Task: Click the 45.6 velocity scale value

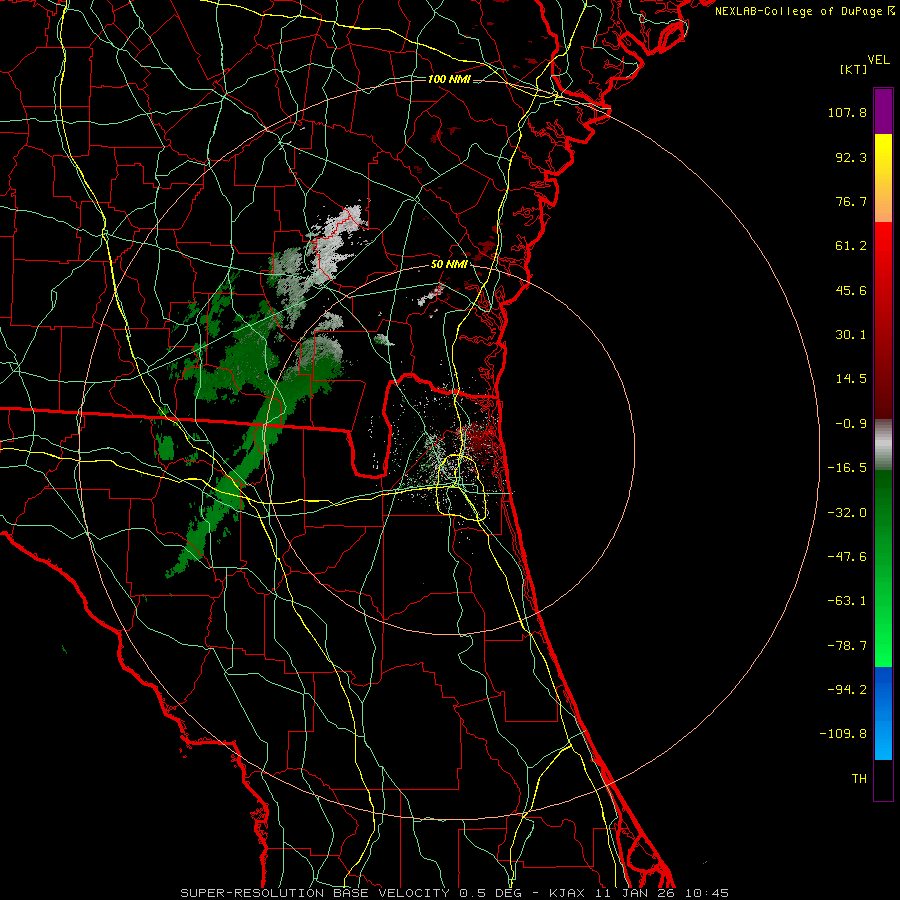Action: tap(851, 290)
